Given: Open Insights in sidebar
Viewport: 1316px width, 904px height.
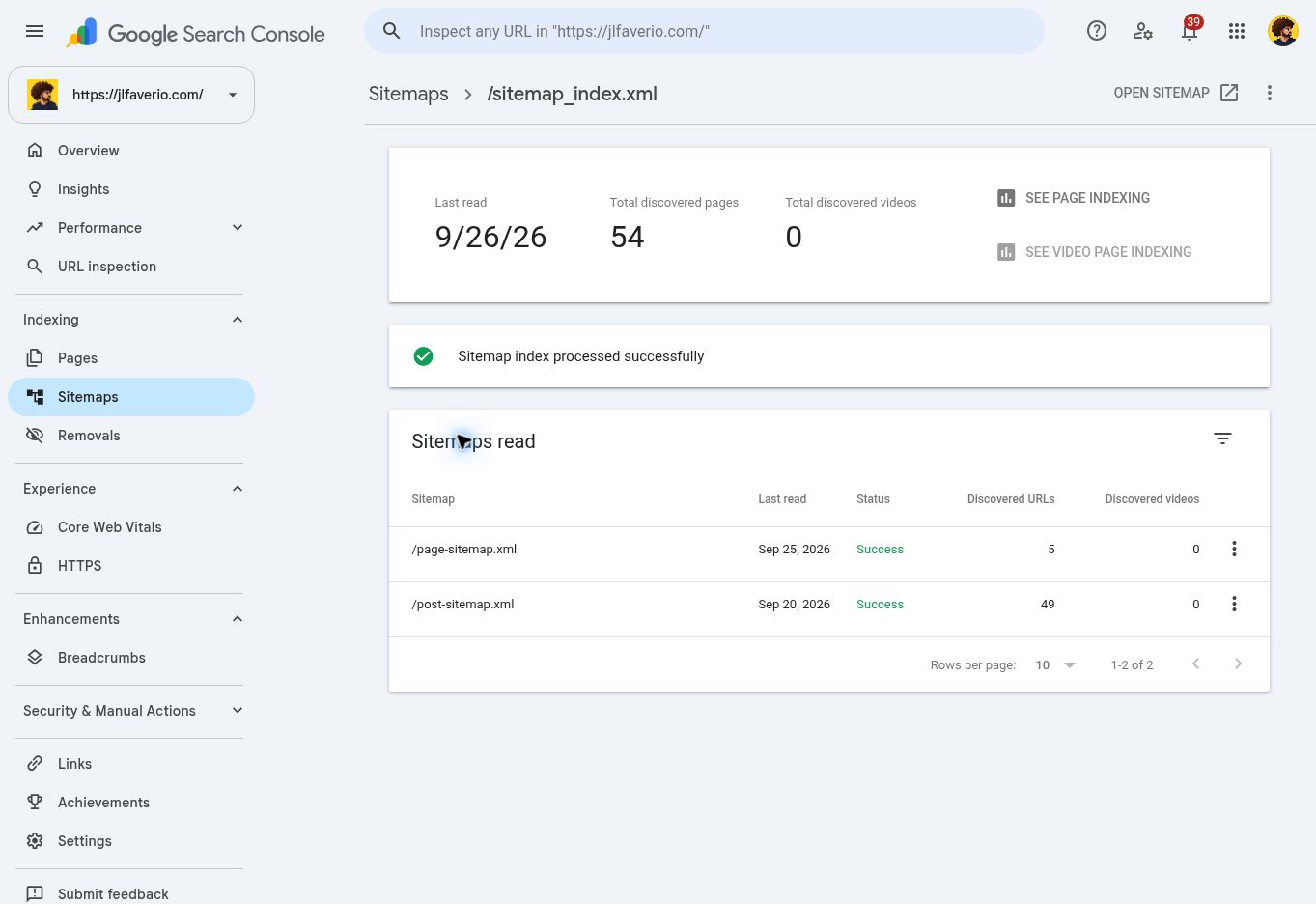Looking at the screenshot, I should click(x=131, y=189).
